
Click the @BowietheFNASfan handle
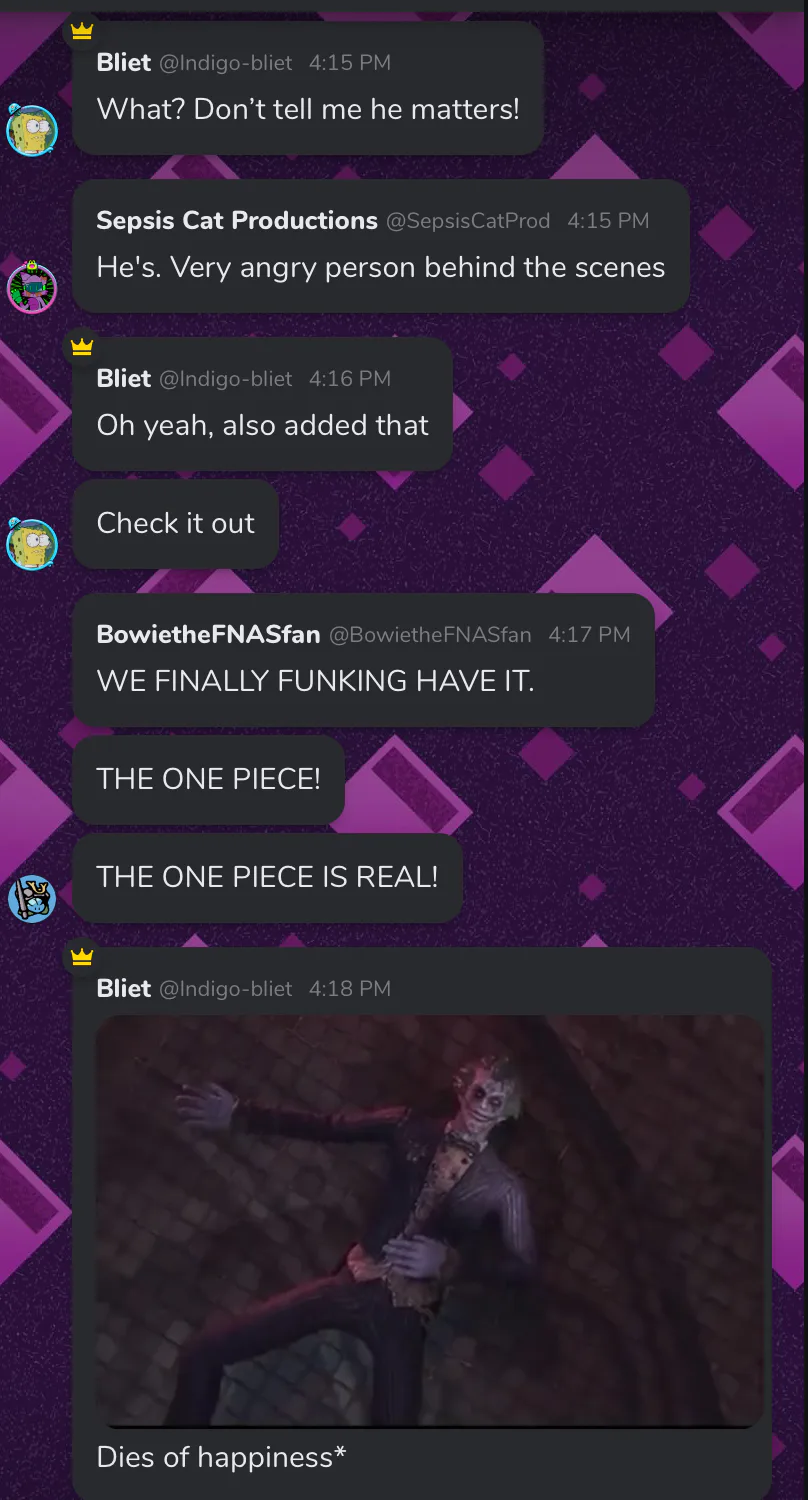point(430,635)
